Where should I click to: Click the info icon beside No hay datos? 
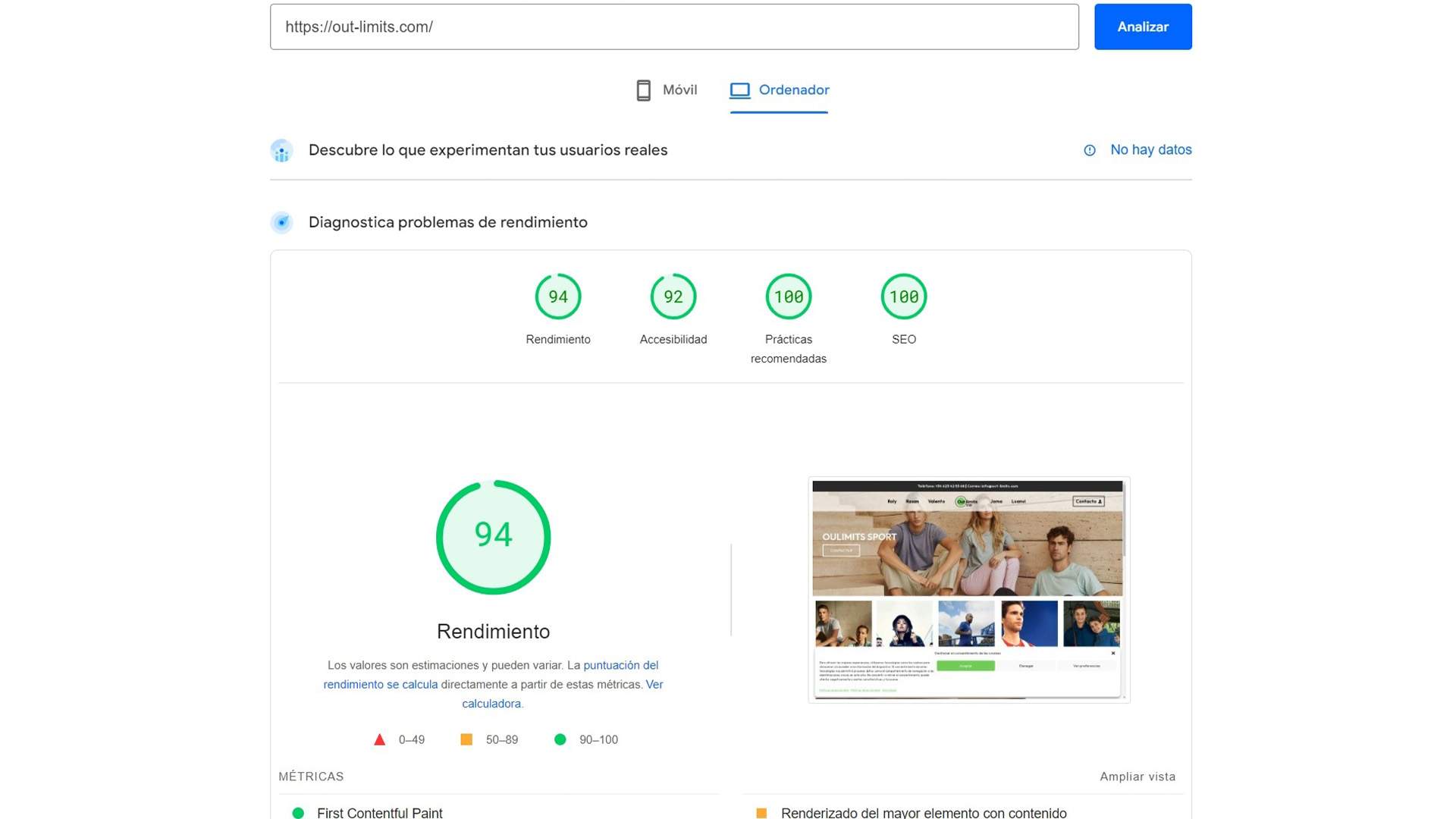(1089, 150)
